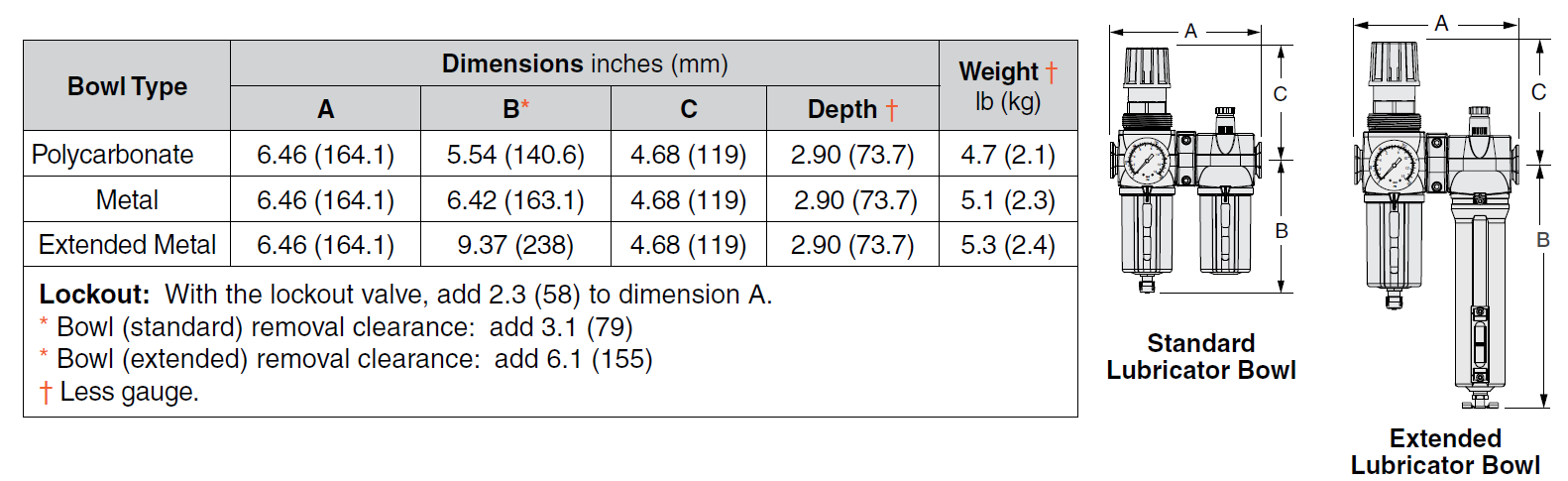Select the Polycarbonate weight value 4.7 (2.1)
Image resolution: width=1568 pixels, height=481 pixels.
(1008, 155)
